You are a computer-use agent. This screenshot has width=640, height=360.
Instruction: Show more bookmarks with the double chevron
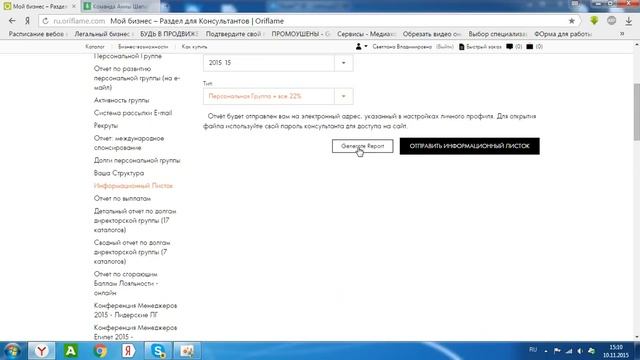622,34
